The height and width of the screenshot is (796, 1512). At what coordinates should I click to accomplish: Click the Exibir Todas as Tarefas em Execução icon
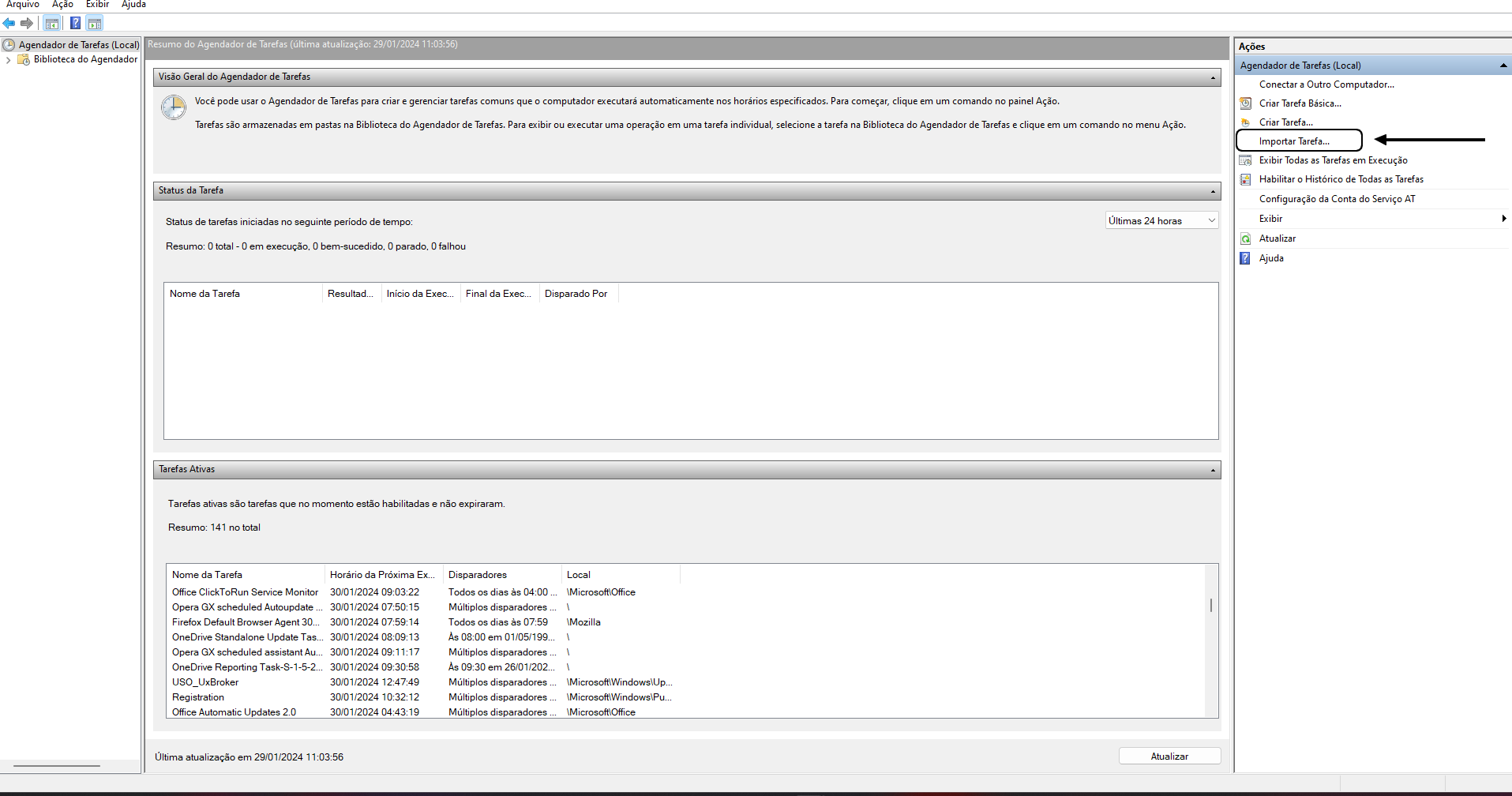tap(1246, 160)
